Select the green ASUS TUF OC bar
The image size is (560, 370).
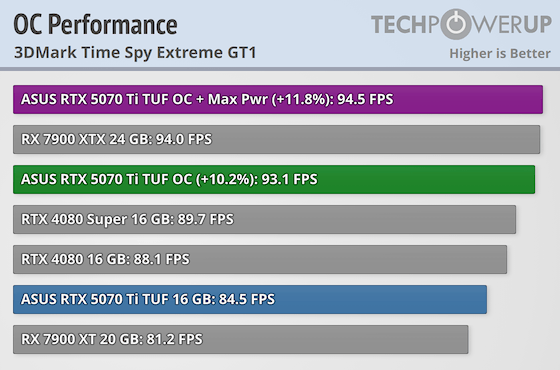[x=274, y=179]
